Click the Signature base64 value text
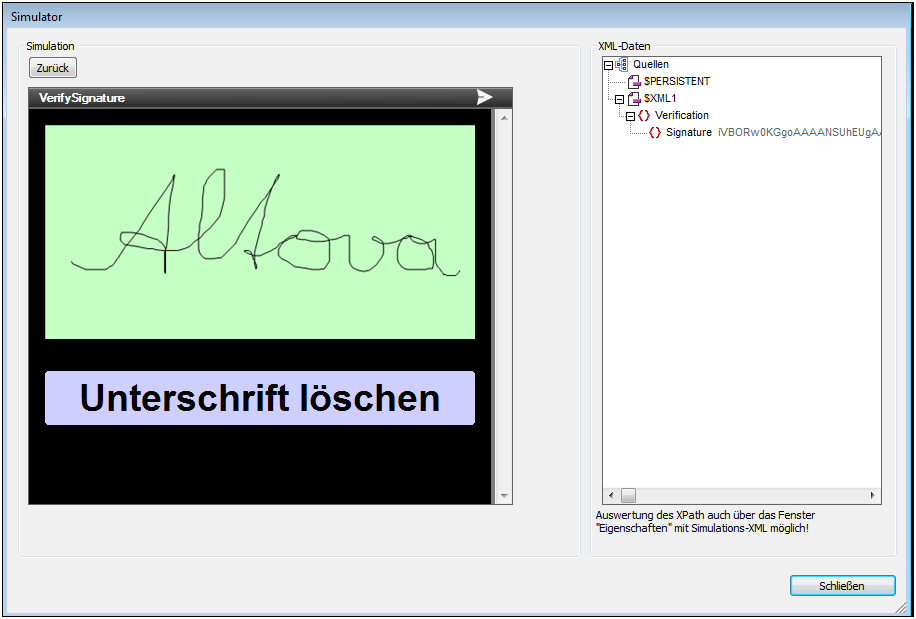Screen dimensions: 916x619 (x=798, y=132)
